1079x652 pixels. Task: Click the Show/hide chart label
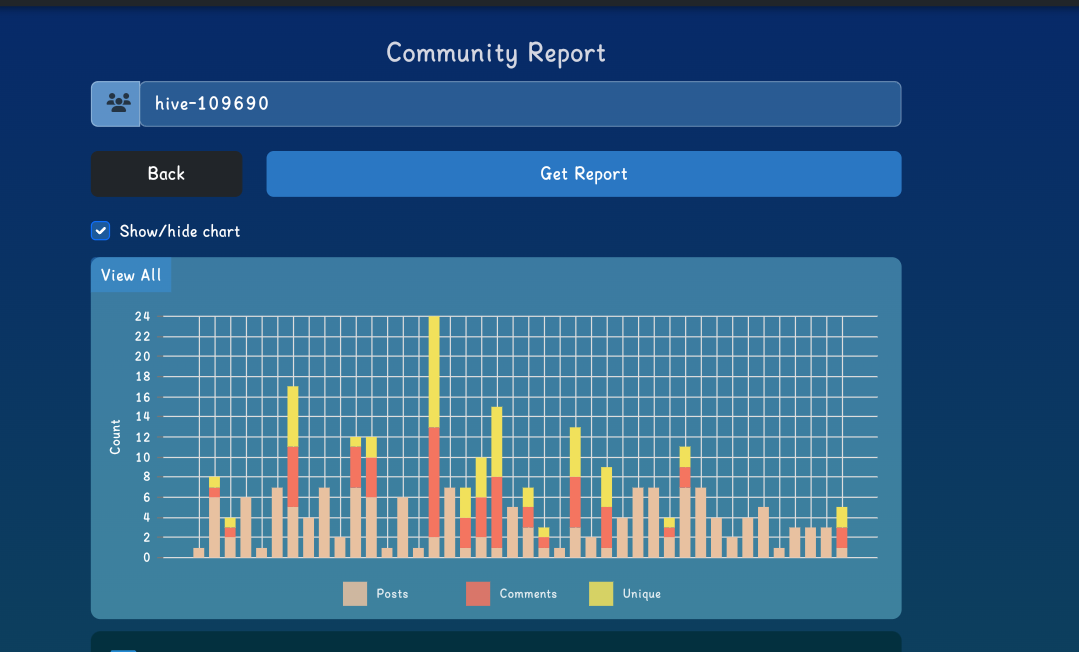180,231
